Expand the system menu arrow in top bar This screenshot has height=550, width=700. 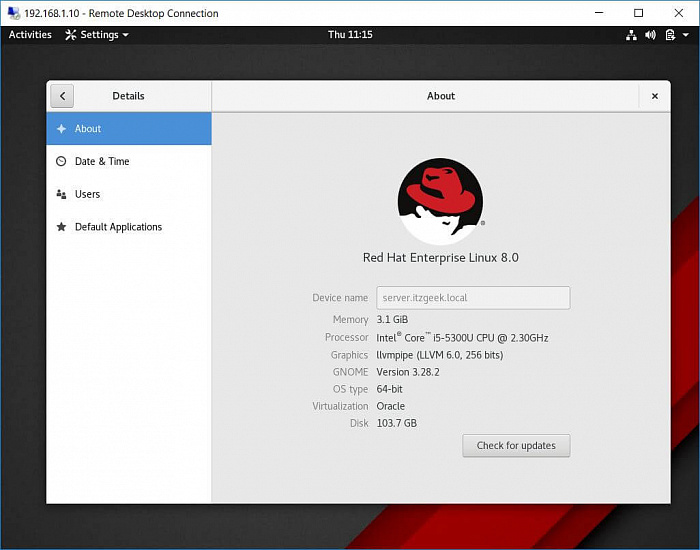tap(685, 35)
